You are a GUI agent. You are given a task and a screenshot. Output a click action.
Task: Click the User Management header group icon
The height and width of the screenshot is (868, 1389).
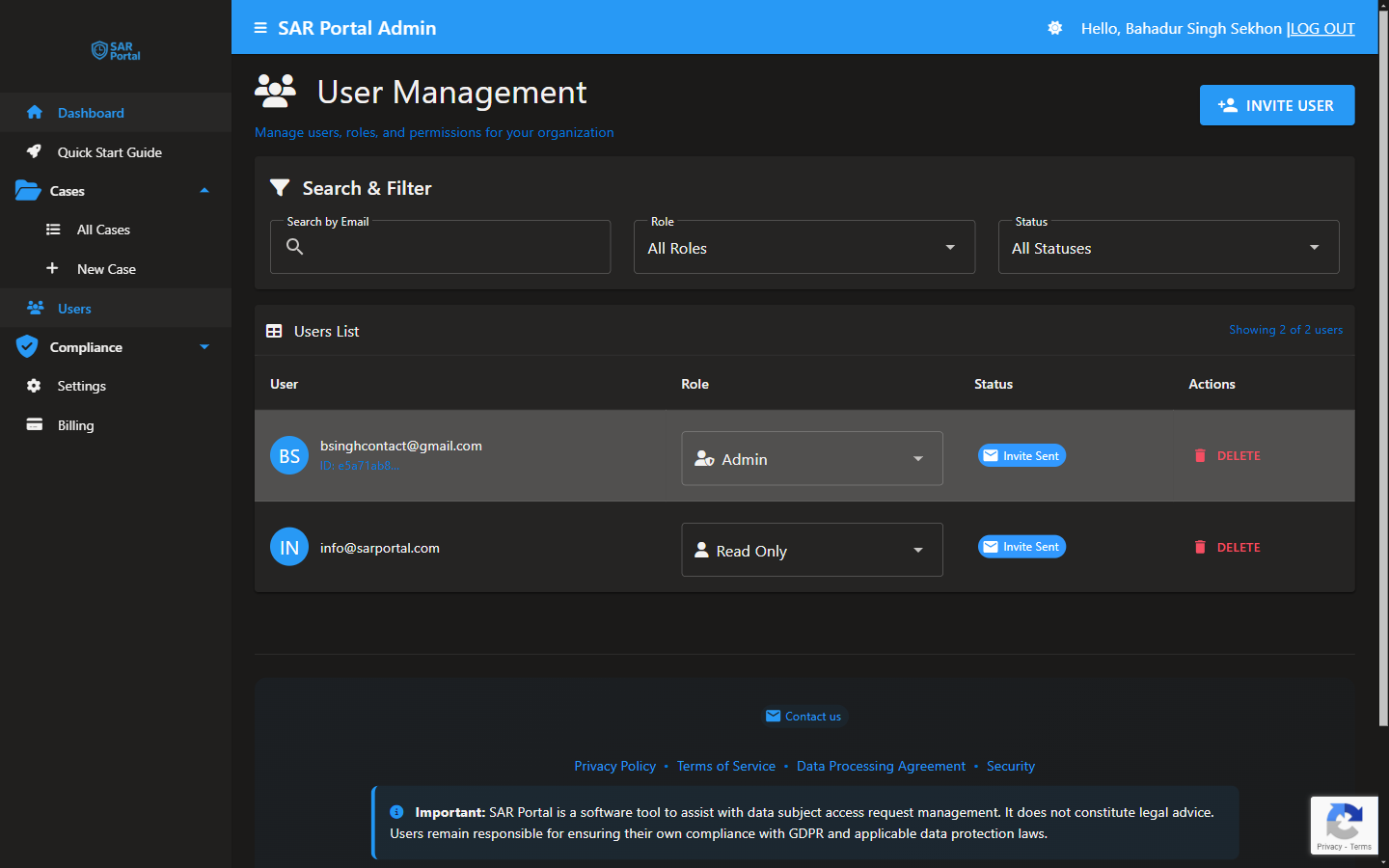pyautogui.click(x=275, y=90)
